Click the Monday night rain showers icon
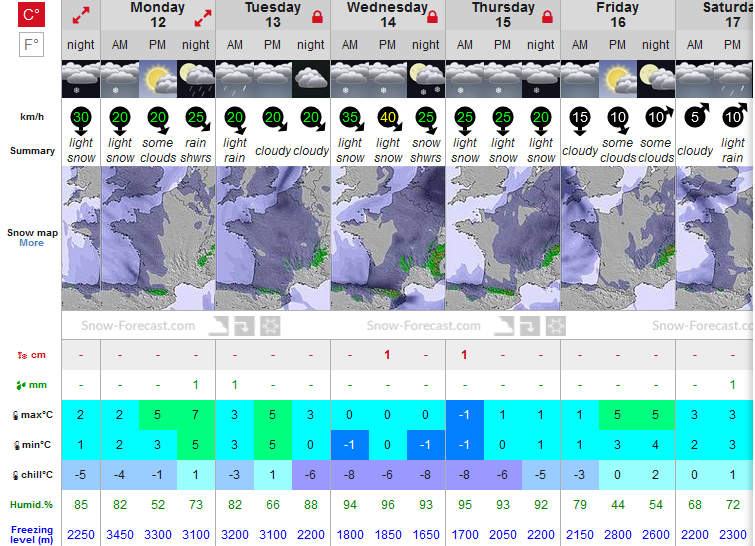Viewport: 755px width, 546px height. coord(196,79)
